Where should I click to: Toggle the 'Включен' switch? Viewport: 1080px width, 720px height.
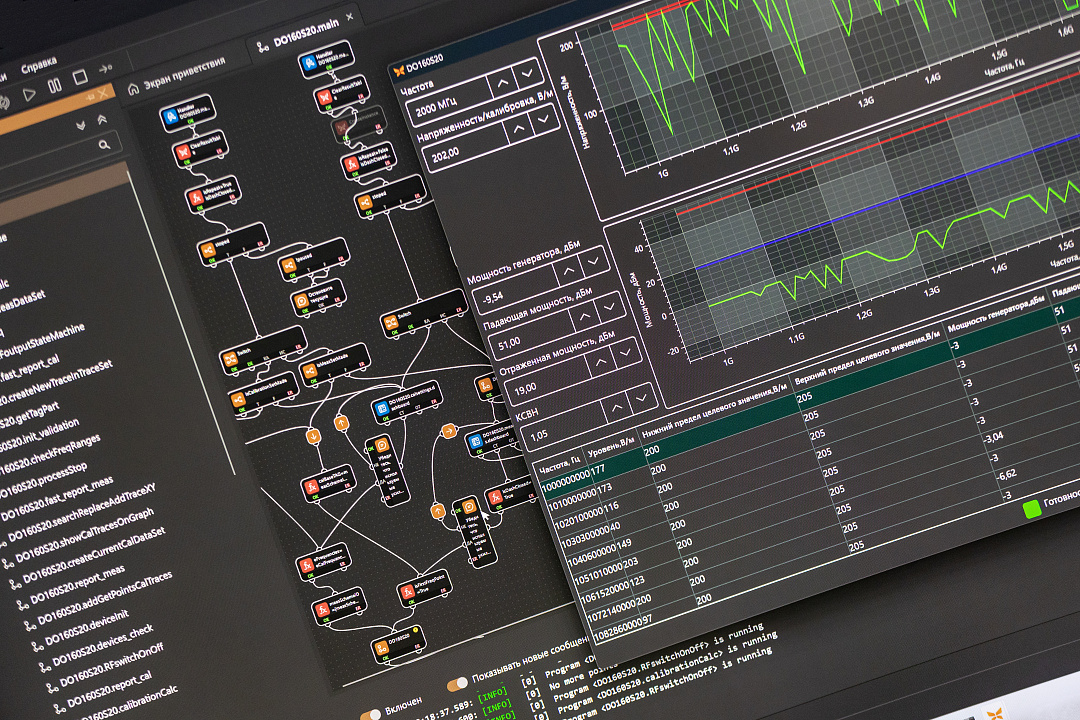tap(371, 714)
